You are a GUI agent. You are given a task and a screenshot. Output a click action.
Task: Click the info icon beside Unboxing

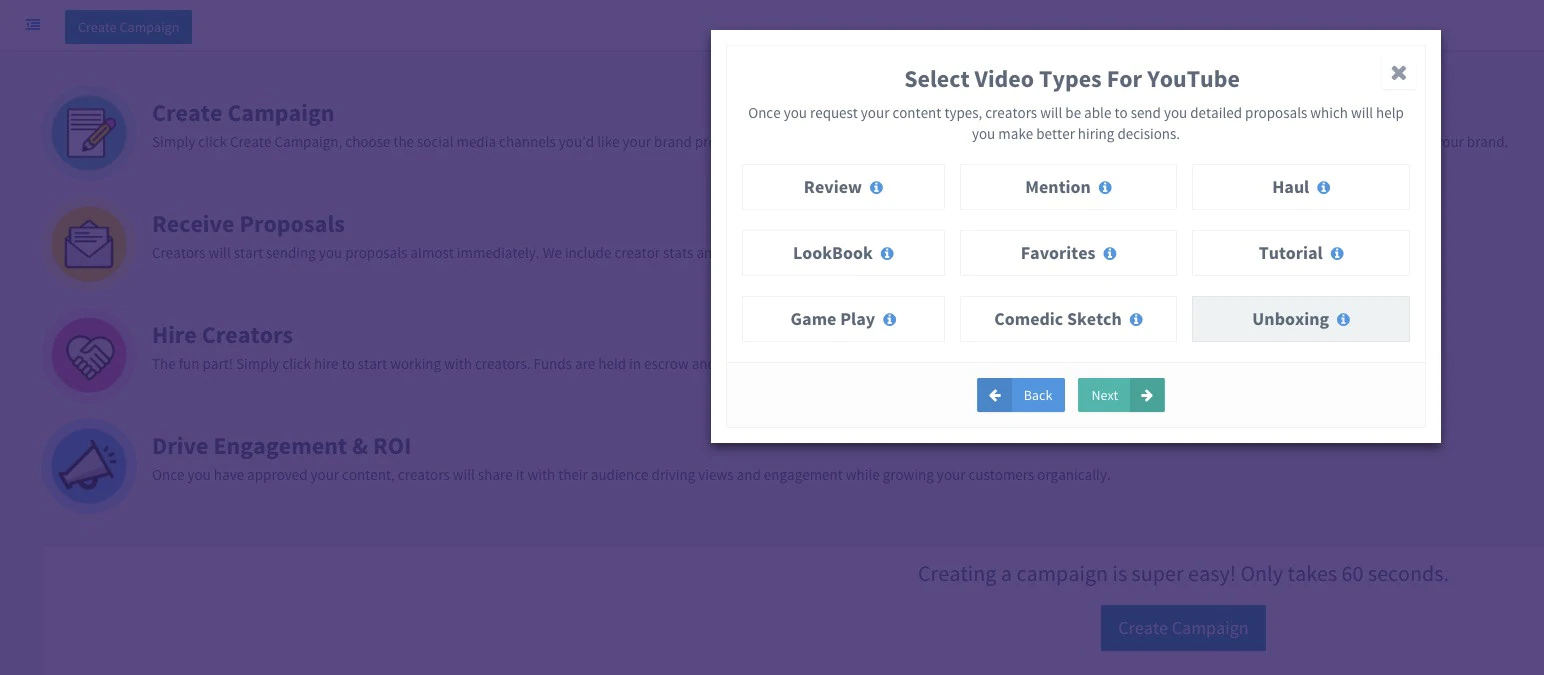tap(1343, 320)
